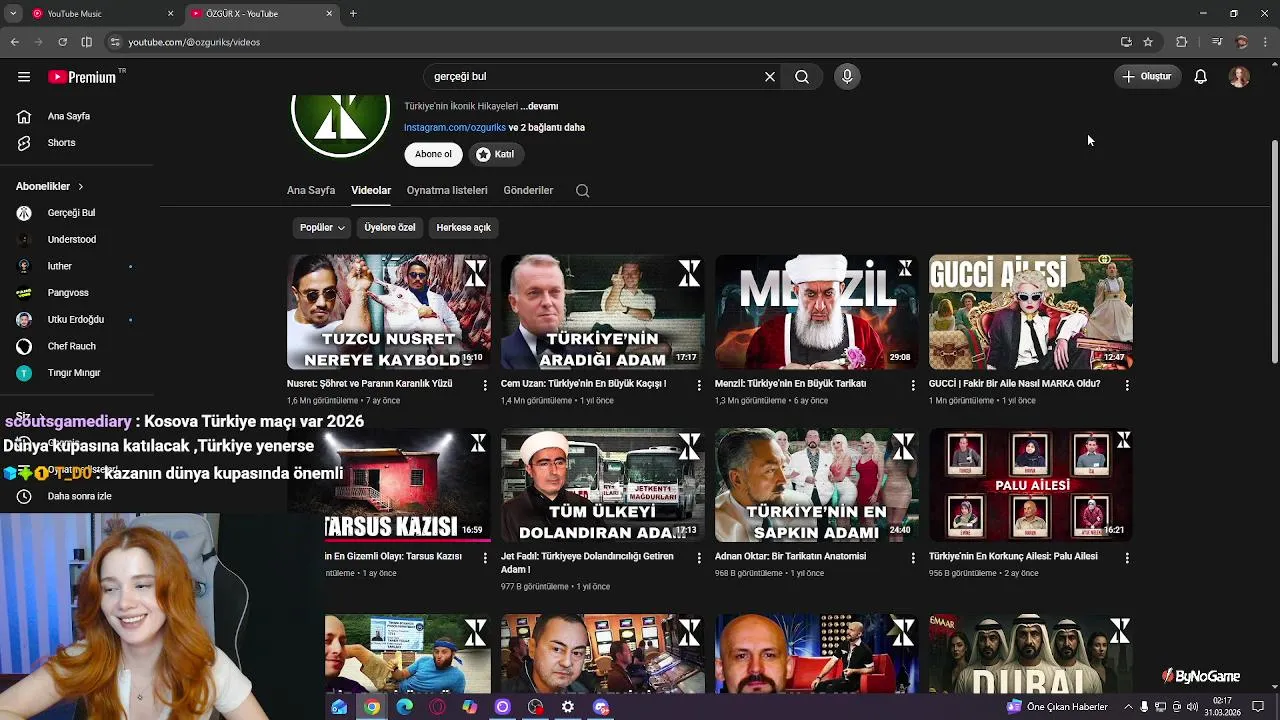This screenshot has height=720, width=1280.
Task: Open the Popüler sort dropdown
Action: click(x=322, y=227)
